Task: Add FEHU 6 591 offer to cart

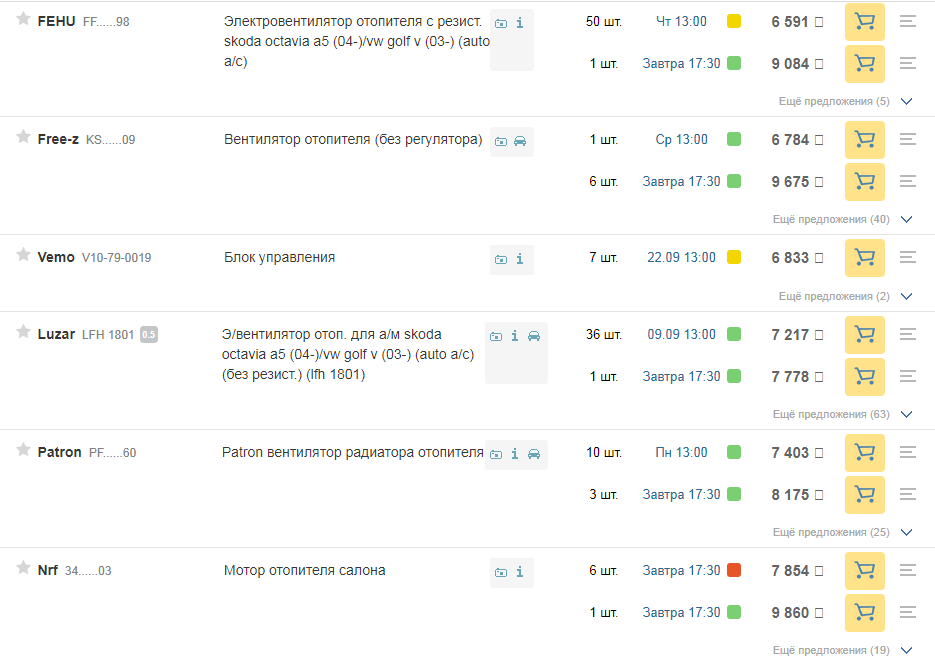Action: click(864, 22)
